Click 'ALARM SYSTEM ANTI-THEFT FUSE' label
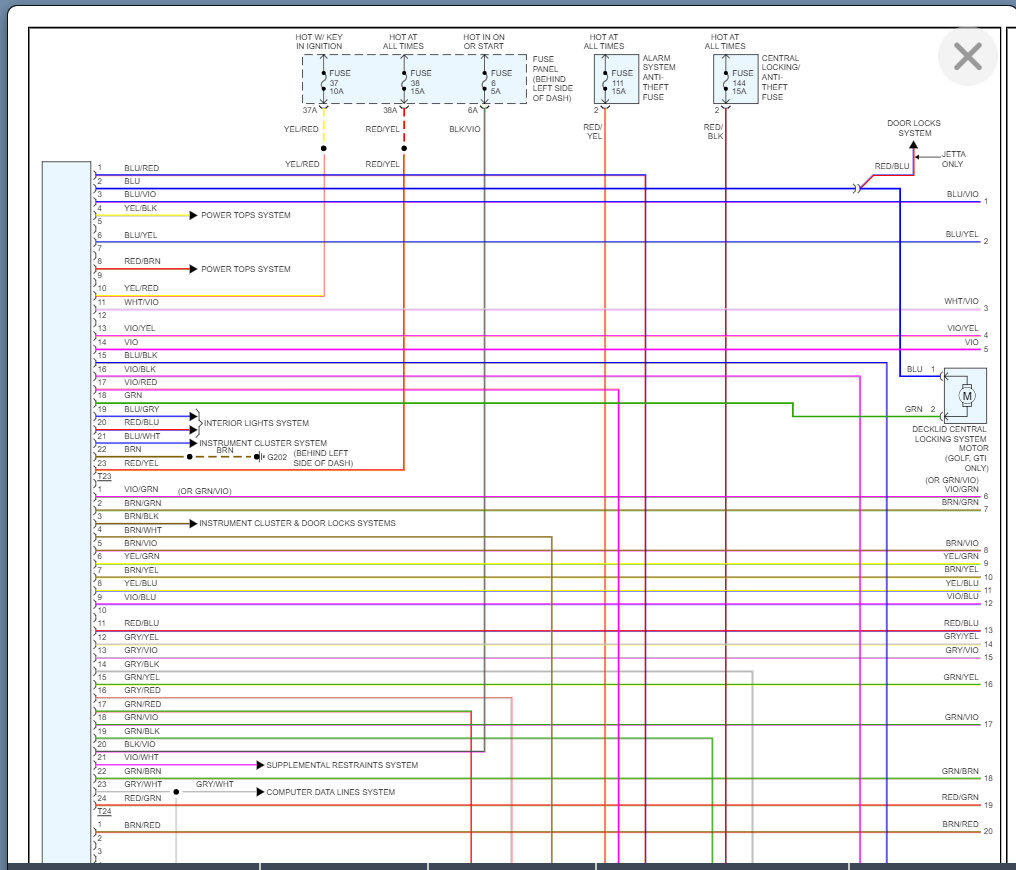The image size is (1016, 870). [659, 77]
